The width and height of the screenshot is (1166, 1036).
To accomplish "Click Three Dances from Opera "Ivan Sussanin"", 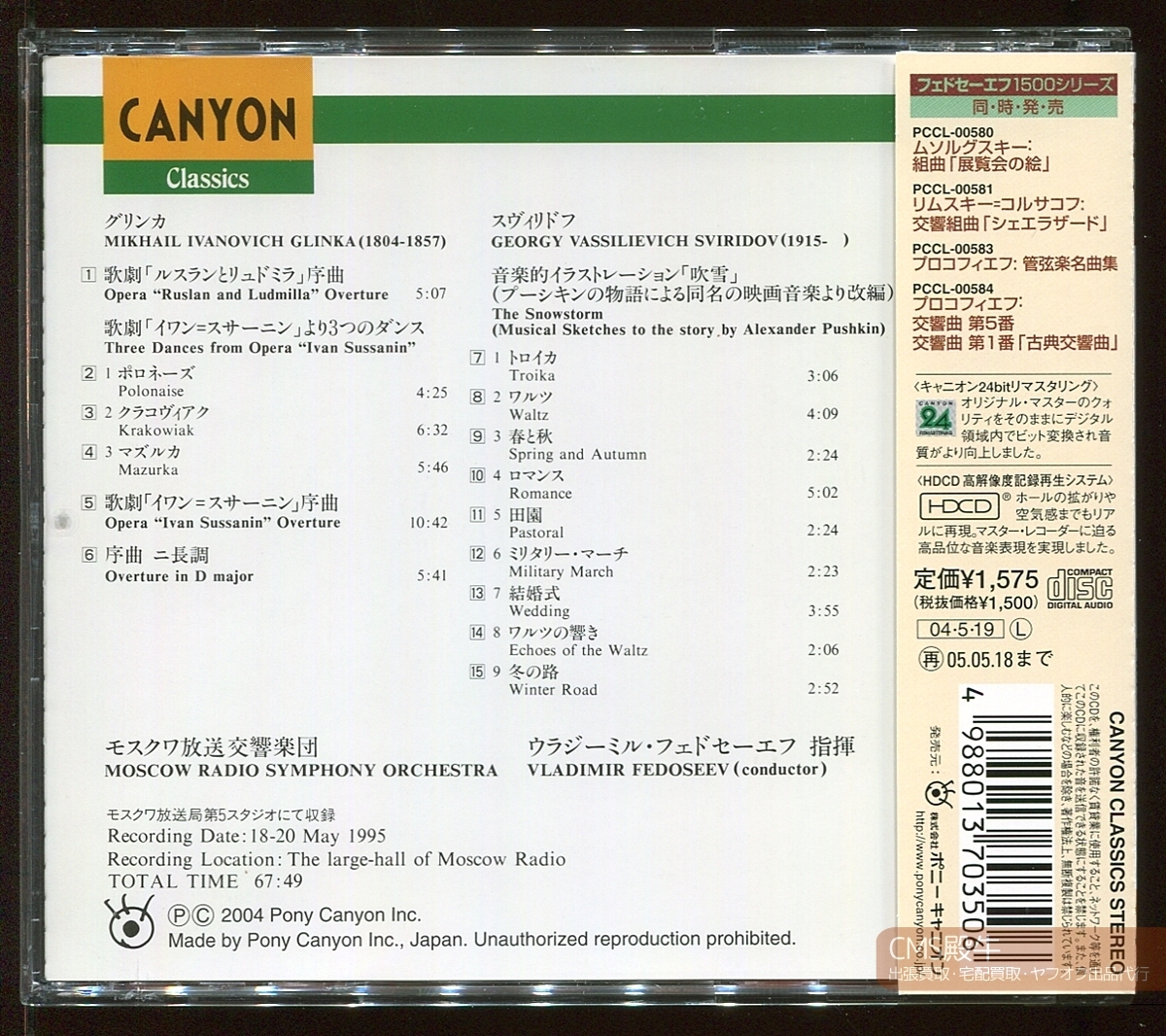I will [260, 348].
